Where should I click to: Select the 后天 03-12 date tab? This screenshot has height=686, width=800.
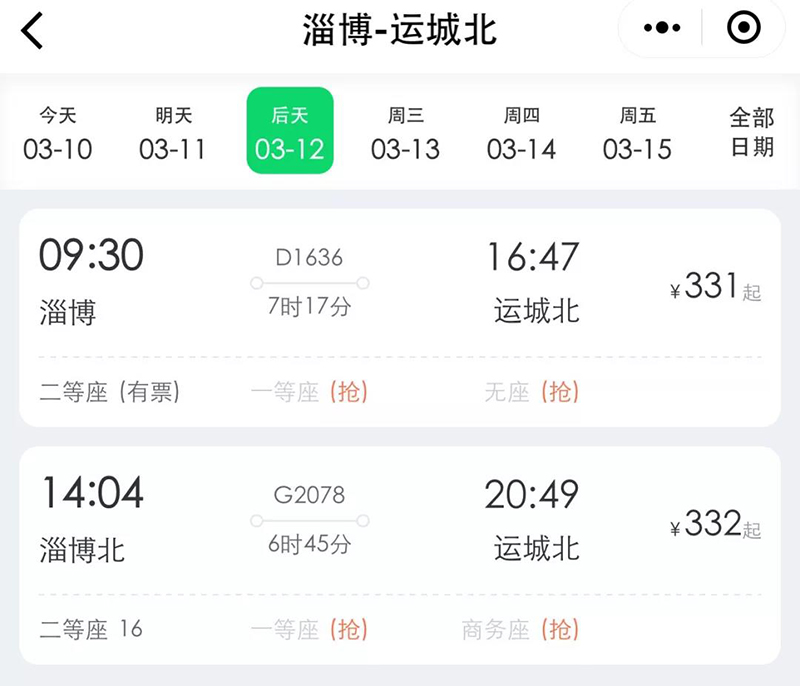click(290, 134)
